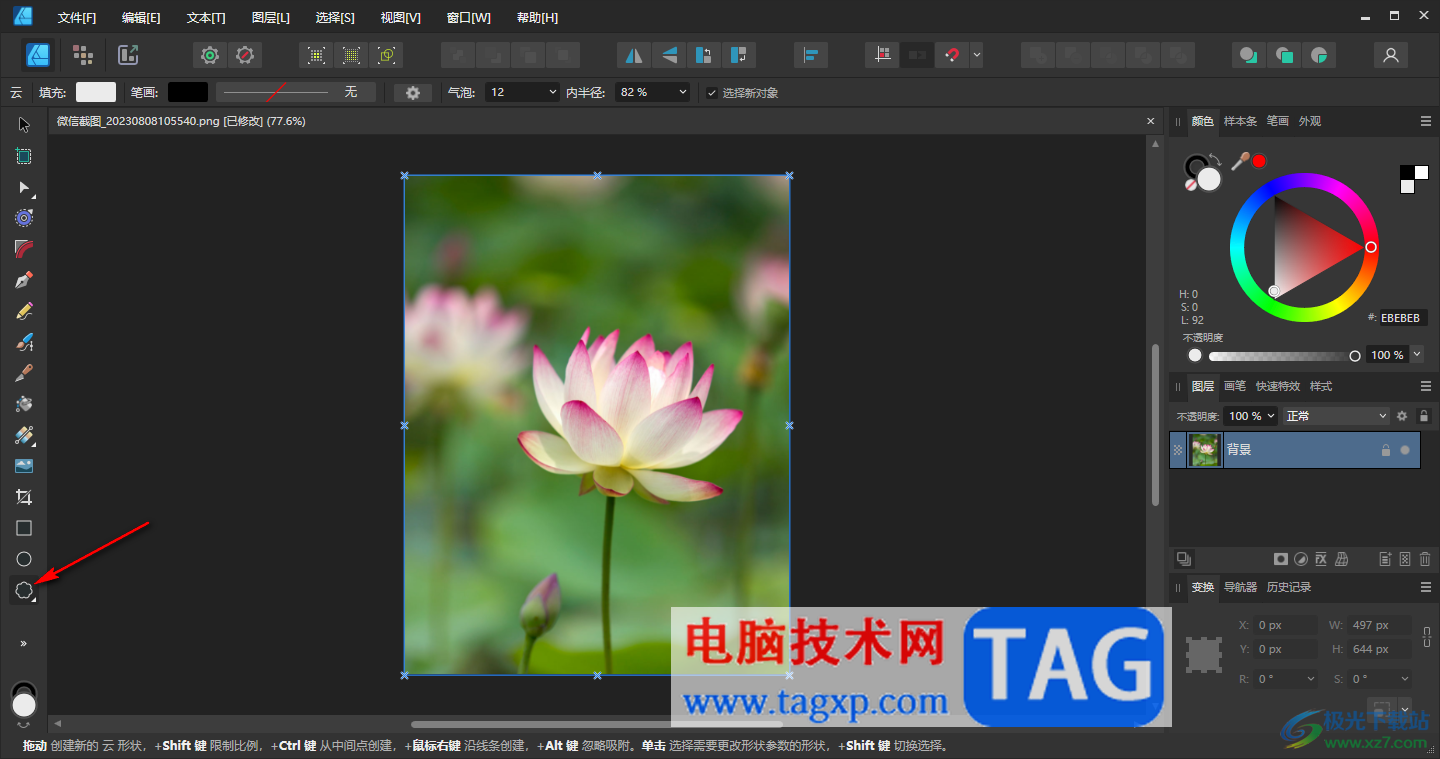Switch to the 历史记录 tab
Viewport: 1440px width, 759px height.
[1288, 587]
